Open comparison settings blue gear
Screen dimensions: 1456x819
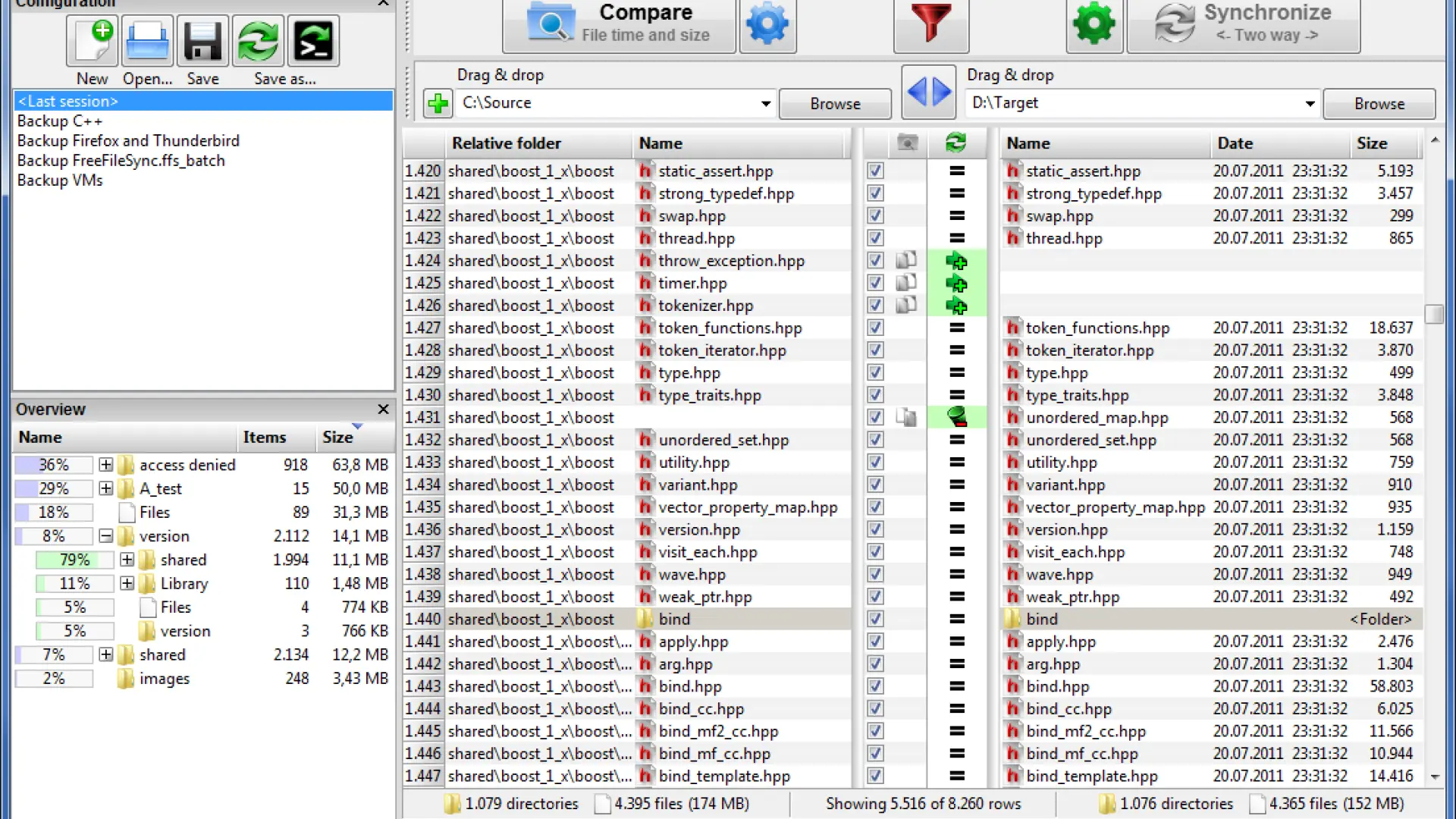click(767, 24)
